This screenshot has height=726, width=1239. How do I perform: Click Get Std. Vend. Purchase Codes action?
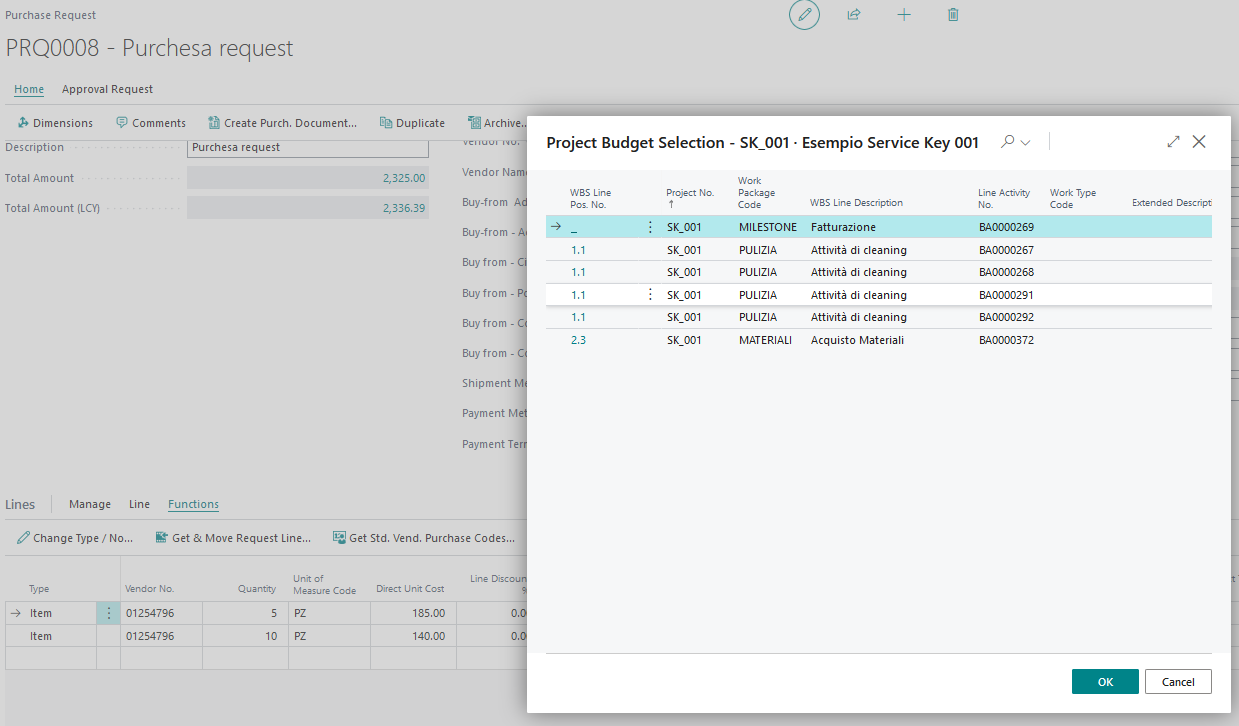point(424,538)
